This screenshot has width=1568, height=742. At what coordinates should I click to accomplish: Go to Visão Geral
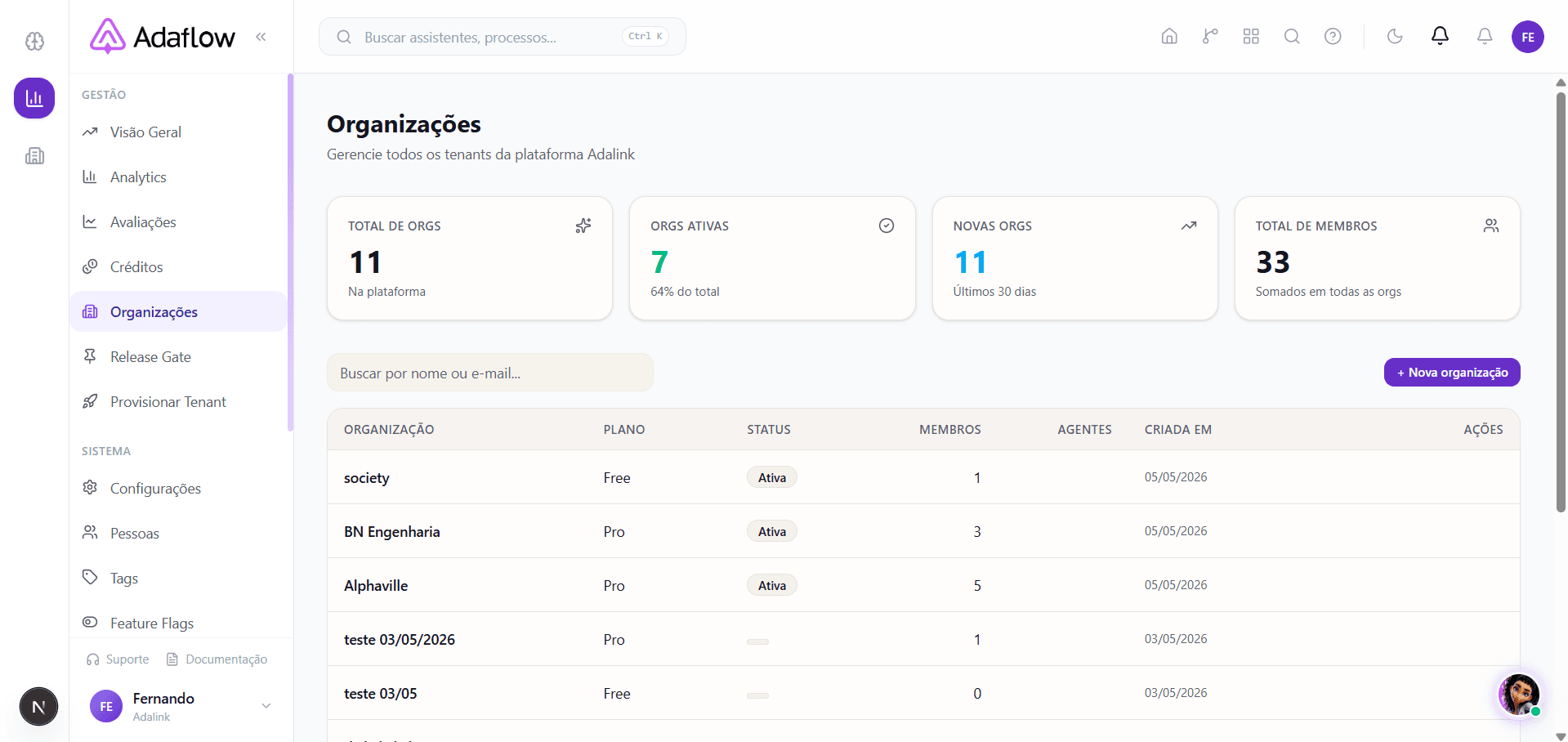(x=178, y=132)
